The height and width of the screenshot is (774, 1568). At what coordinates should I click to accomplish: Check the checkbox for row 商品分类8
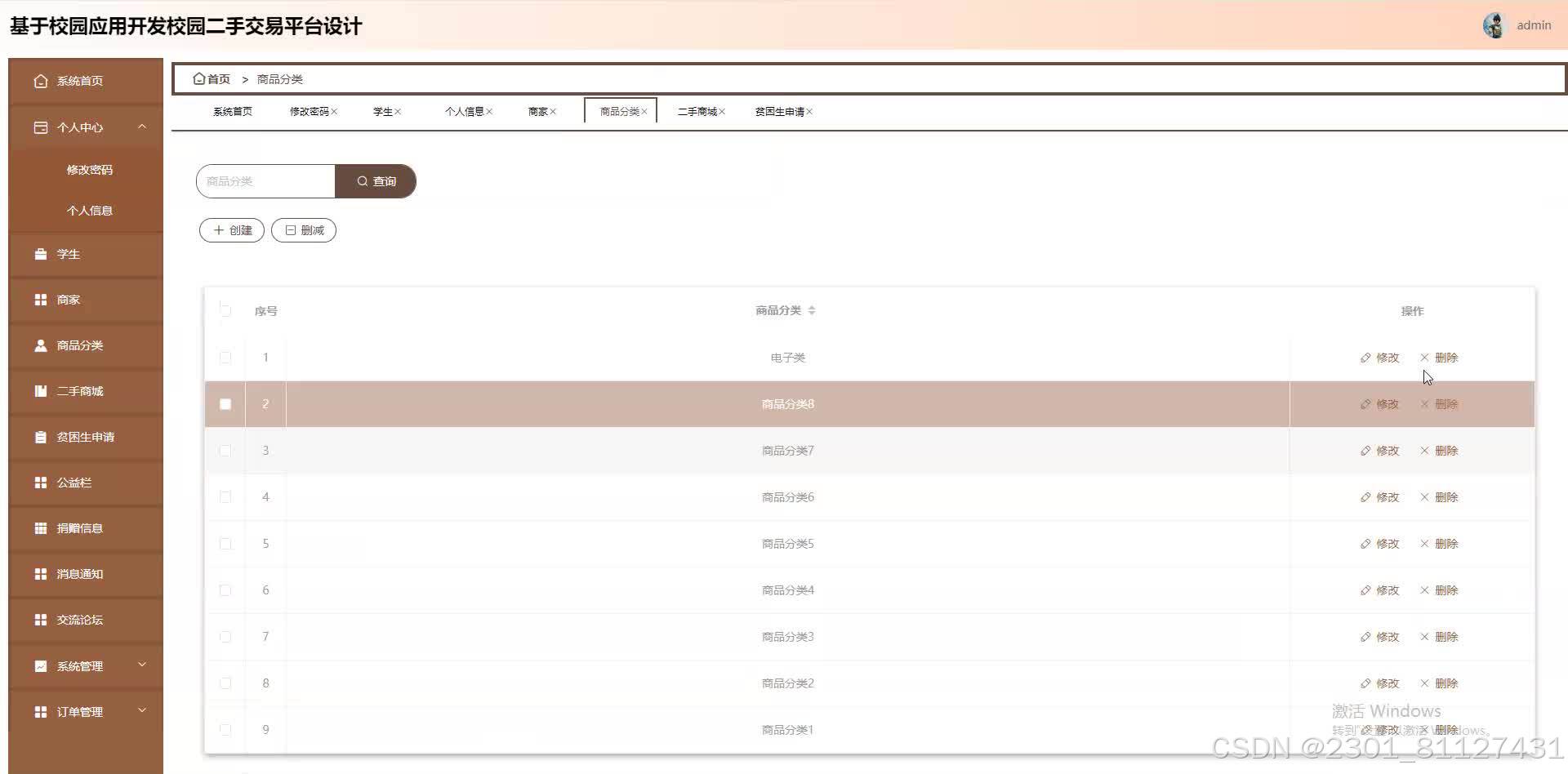[225, 404]
